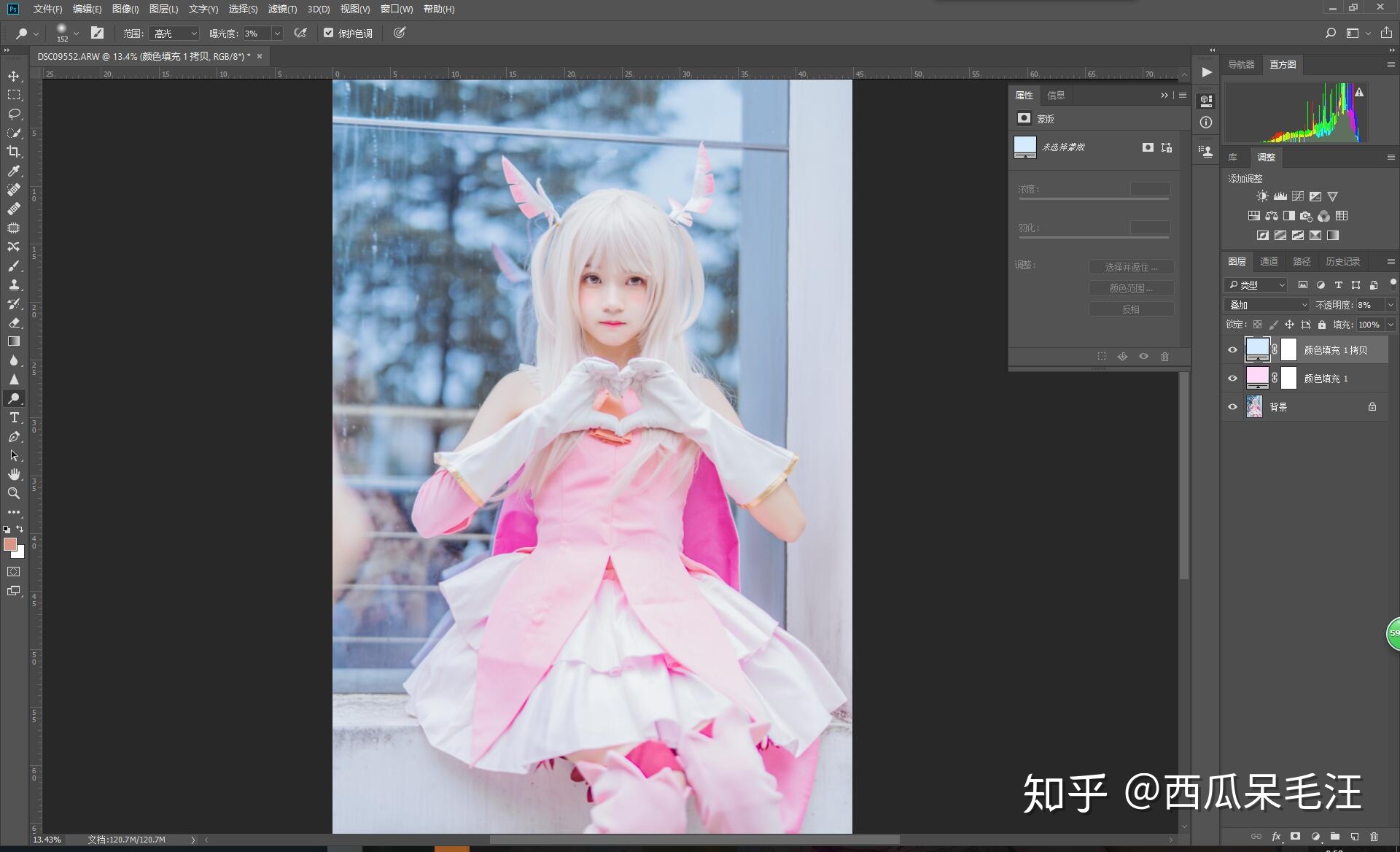Open layer filter type dropdown 类型
Image resolution: width=1400 pixels, height=852 pixels.
coord(1256,285)
